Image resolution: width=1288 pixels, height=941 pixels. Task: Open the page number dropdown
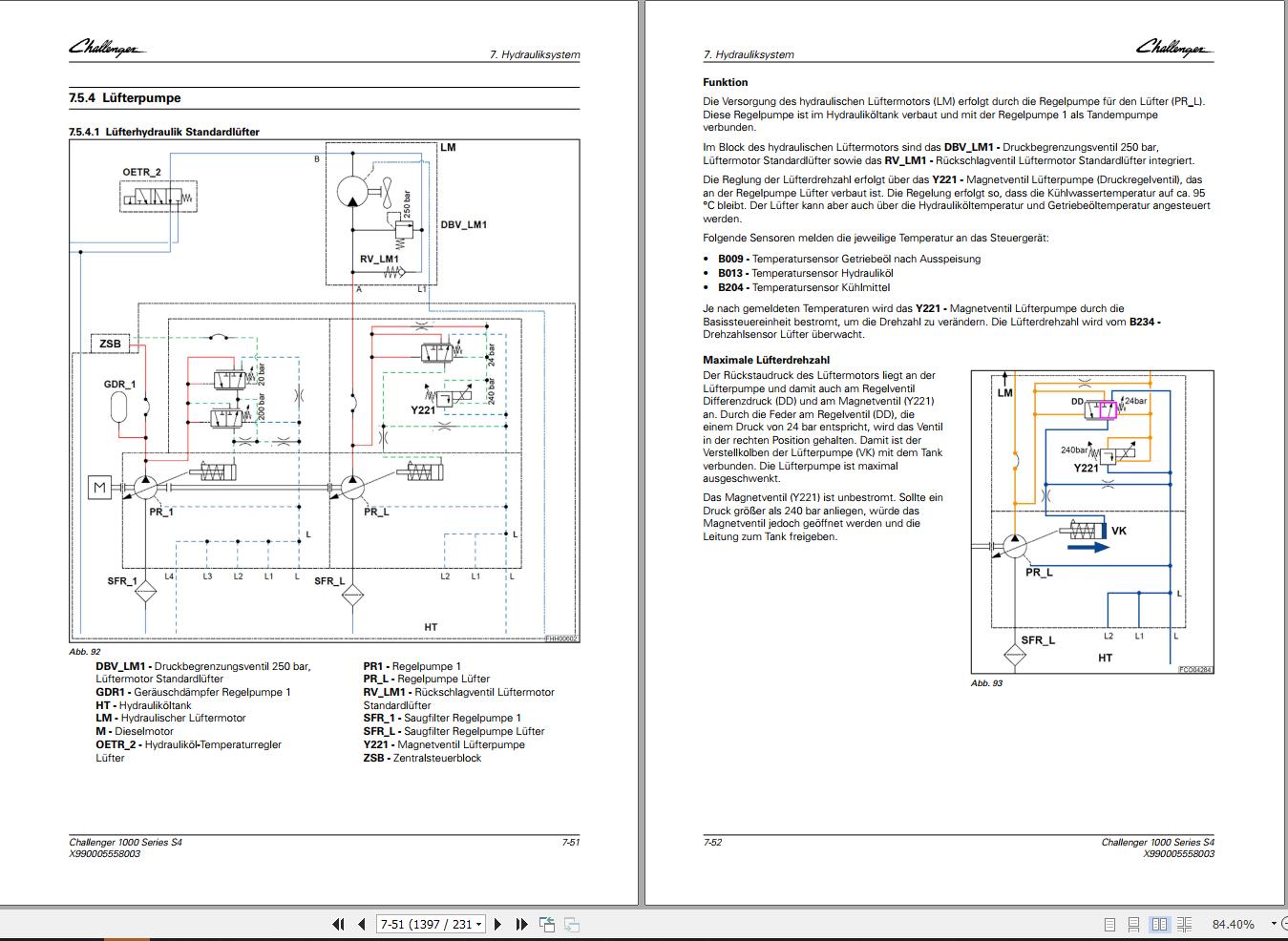(x=479, y=924)
